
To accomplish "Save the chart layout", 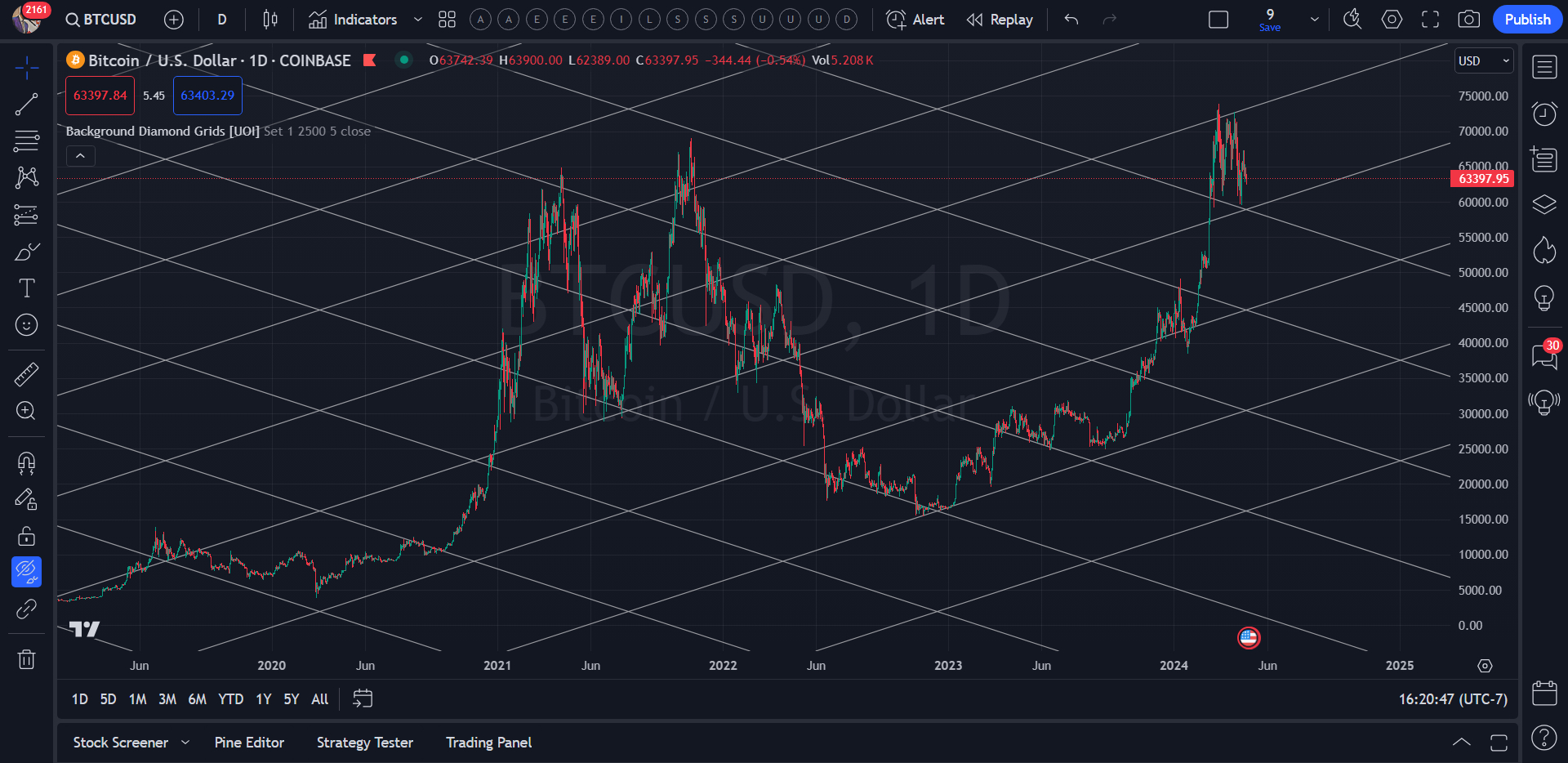I will click(1270, 20).
